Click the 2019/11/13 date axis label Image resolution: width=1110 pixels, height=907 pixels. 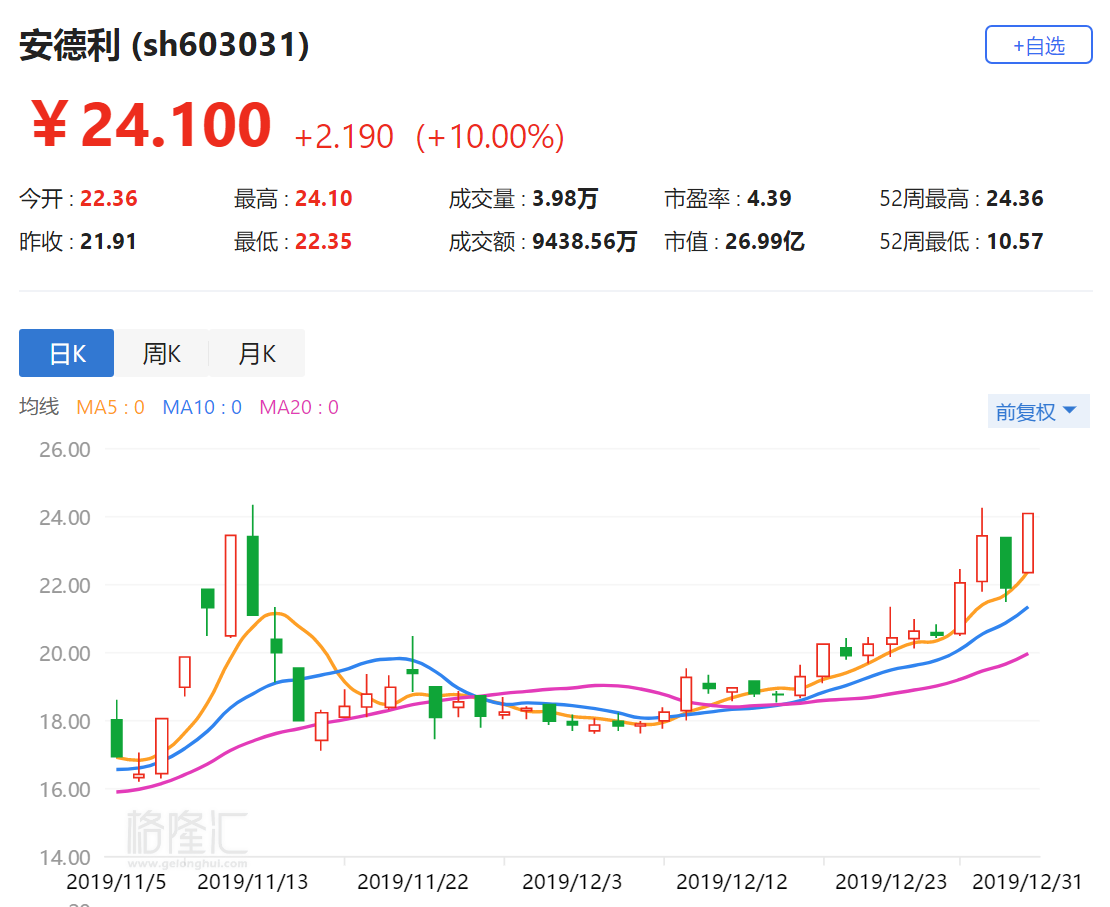coord(253,882)
